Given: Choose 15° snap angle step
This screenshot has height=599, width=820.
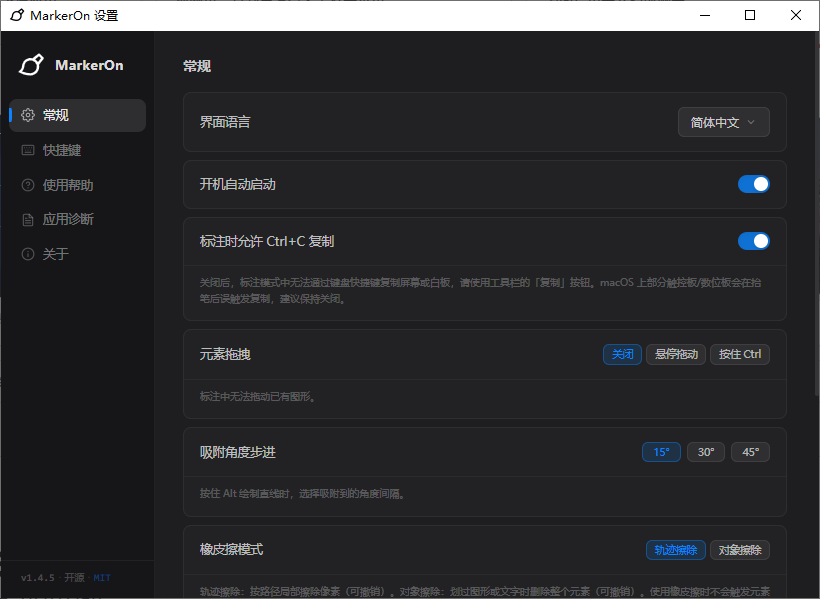Looking at the screenshot, I should [x=662, y=452].
